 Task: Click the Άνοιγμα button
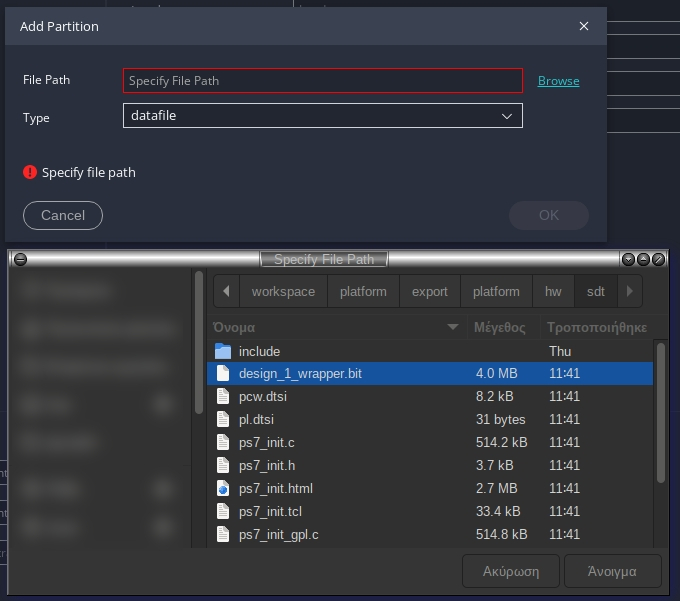click(x=612, y=572)
